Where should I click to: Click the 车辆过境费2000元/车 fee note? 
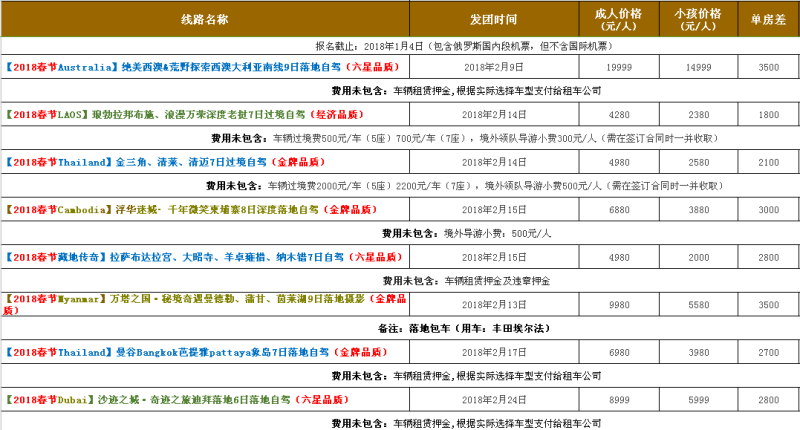click(x=465, y=186)
